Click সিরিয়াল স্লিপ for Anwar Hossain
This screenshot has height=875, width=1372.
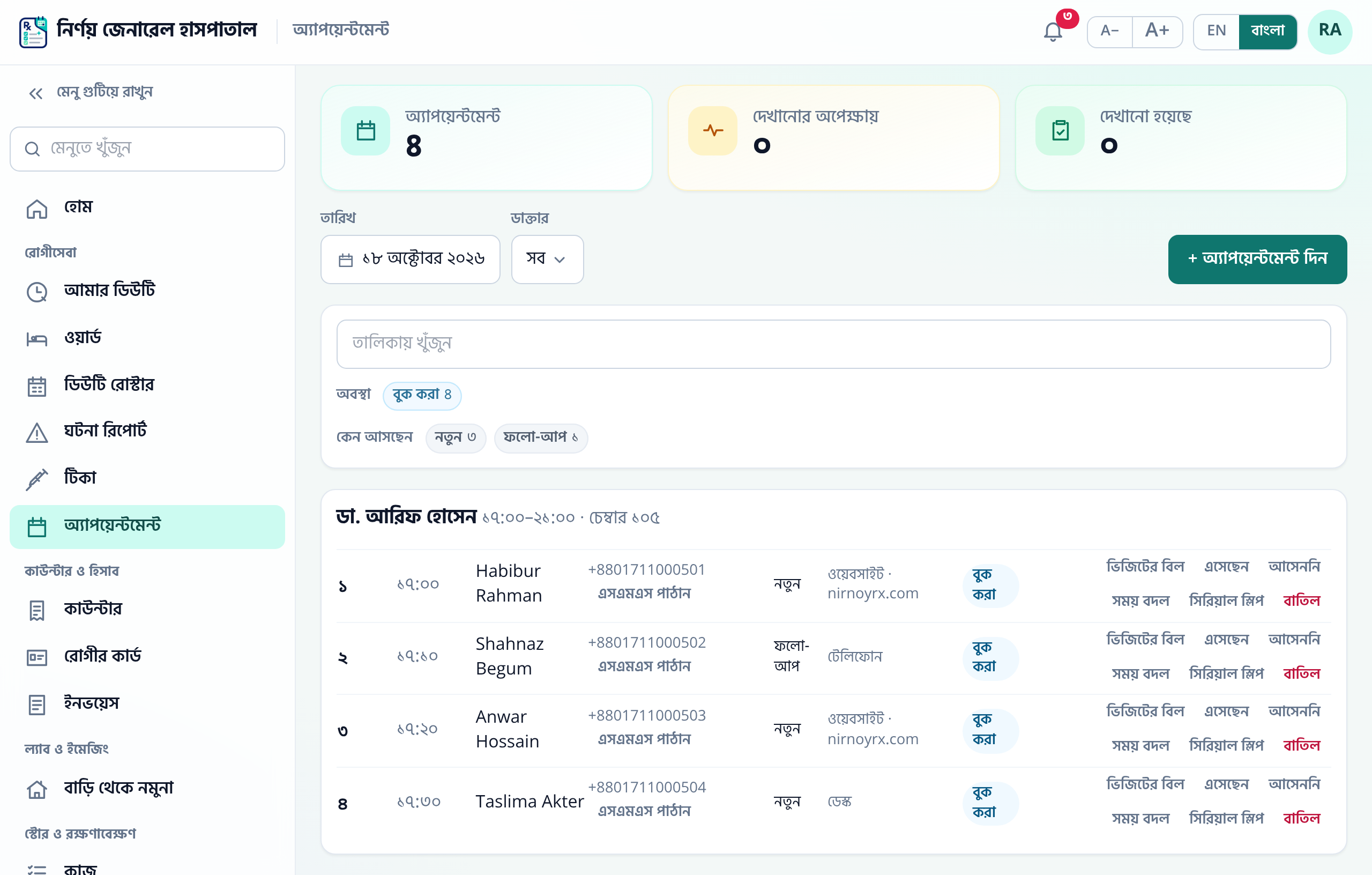pyautogui.click(x=1226, y=746)
